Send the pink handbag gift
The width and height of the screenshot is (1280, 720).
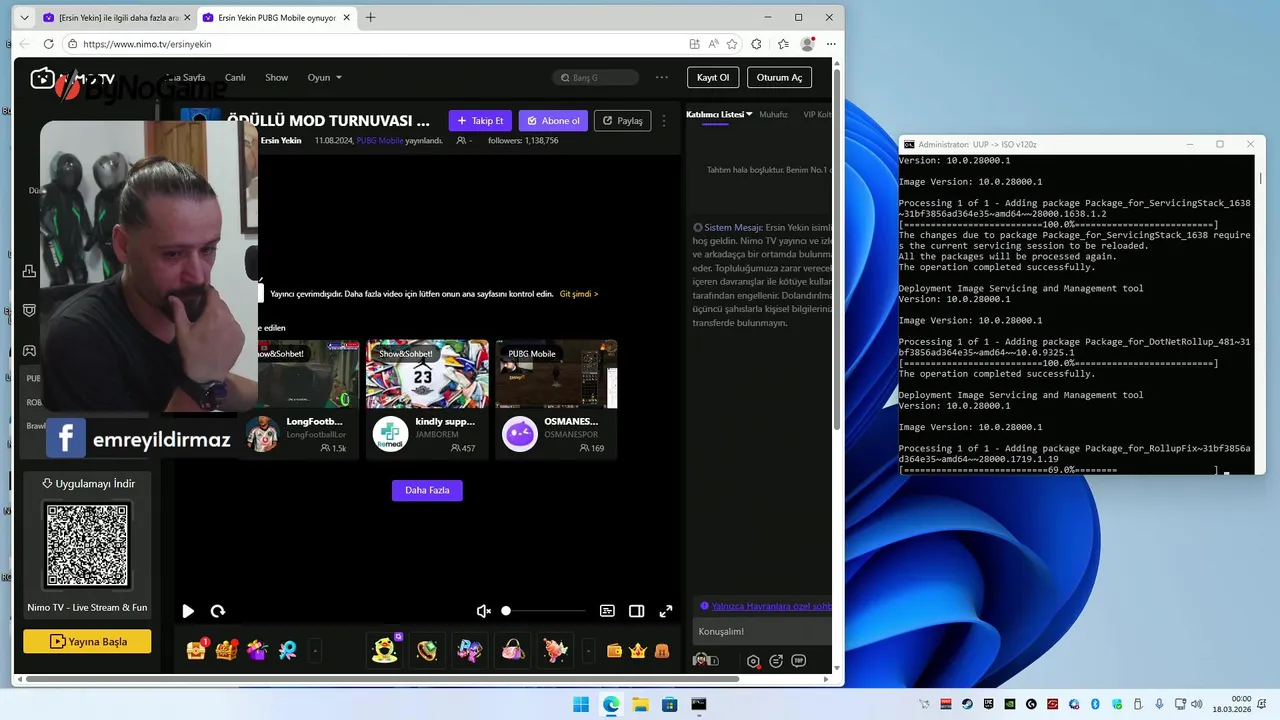(513, 650)
